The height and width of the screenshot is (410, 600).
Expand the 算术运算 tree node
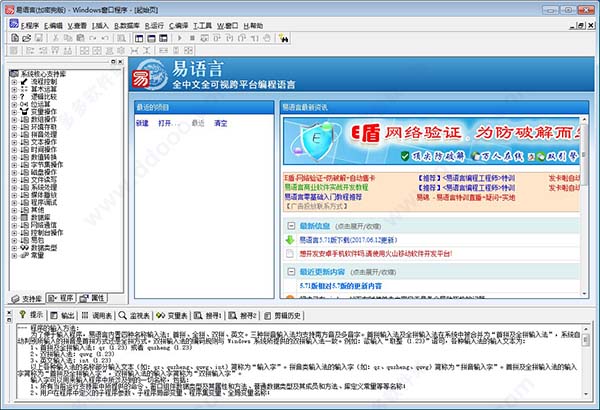coord(14,89)
